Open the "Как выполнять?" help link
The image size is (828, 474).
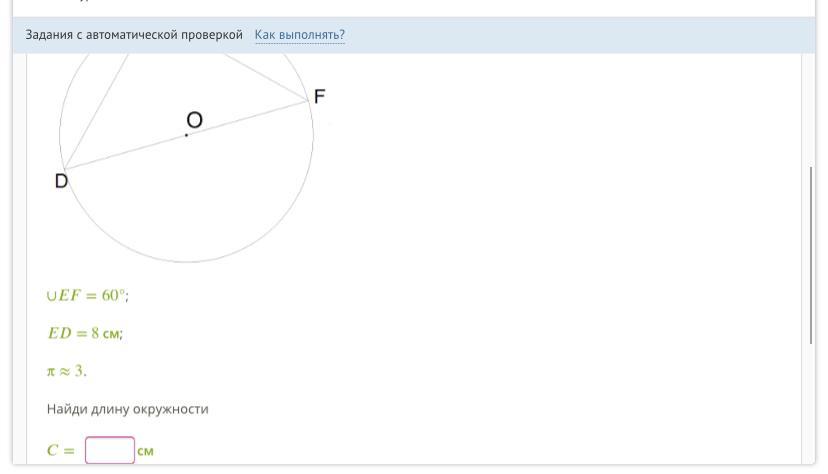(x=299, y=35)
